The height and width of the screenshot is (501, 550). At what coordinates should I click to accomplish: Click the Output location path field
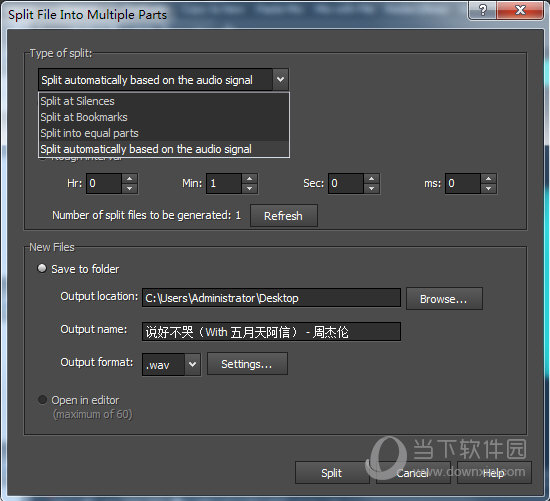click(x=271, y=298)
